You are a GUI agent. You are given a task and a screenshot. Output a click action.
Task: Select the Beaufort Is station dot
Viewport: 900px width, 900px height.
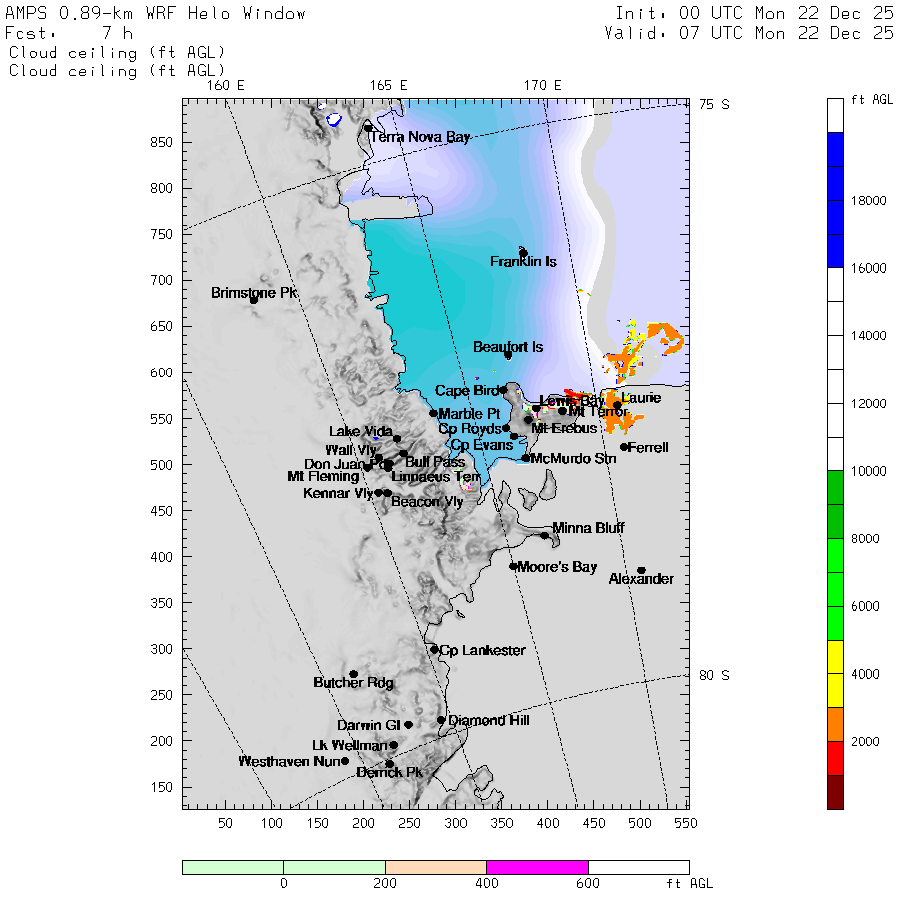coord(508,355)
